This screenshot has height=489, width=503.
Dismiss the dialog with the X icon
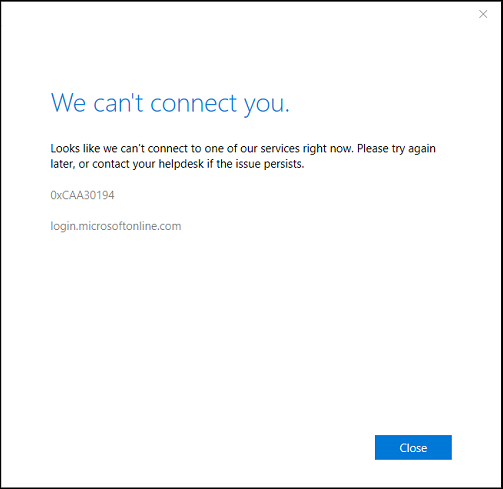pyautogui.click(x=483, y=14)
